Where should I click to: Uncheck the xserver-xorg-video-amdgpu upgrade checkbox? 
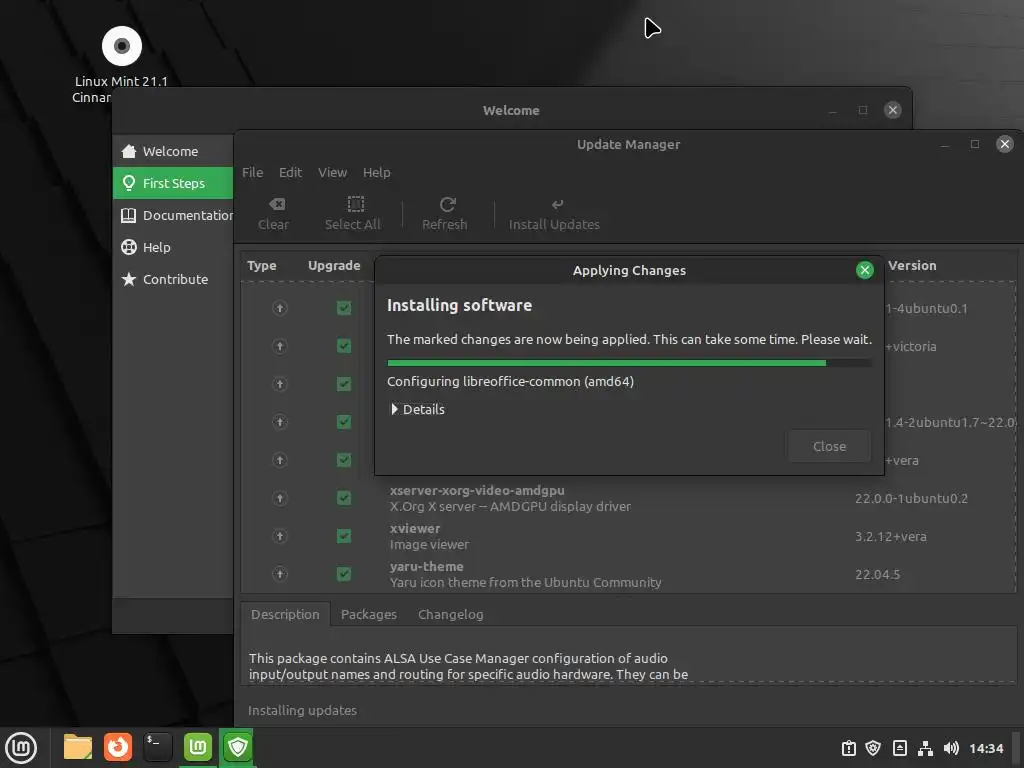[x=344, y=498]
